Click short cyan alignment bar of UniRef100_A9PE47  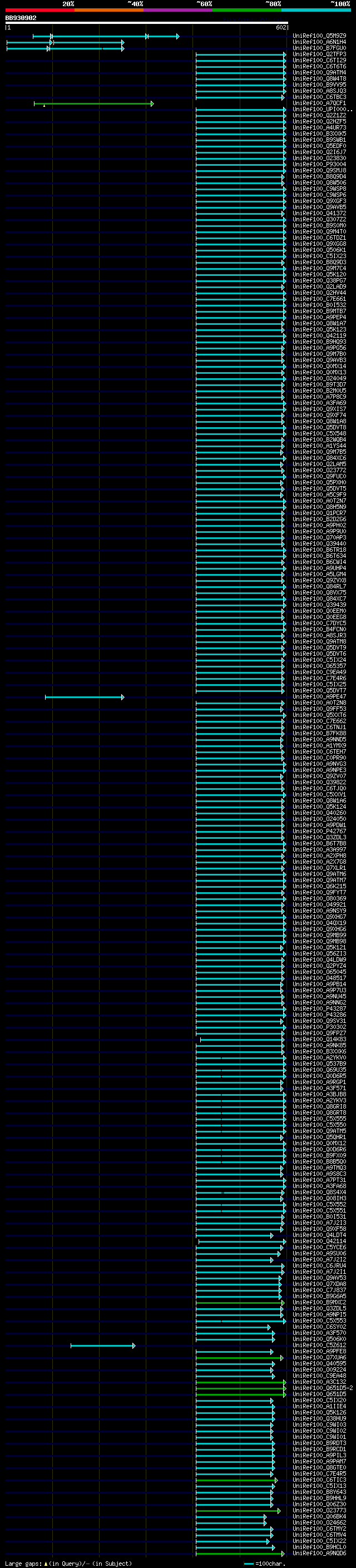[x=85, y=697]
